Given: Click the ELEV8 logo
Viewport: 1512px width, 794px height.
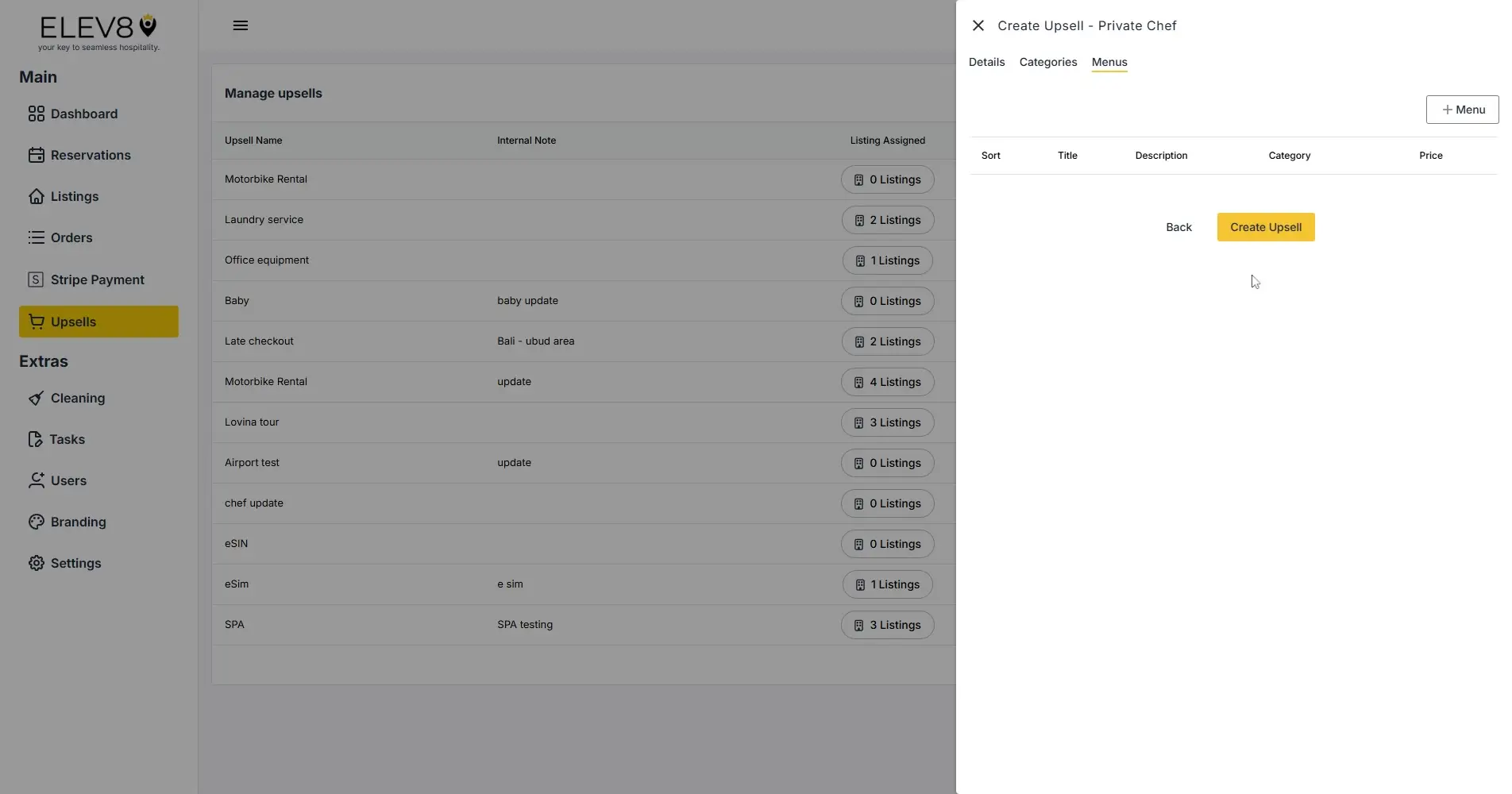Looking at the screenshot, I should pos(98,32).
